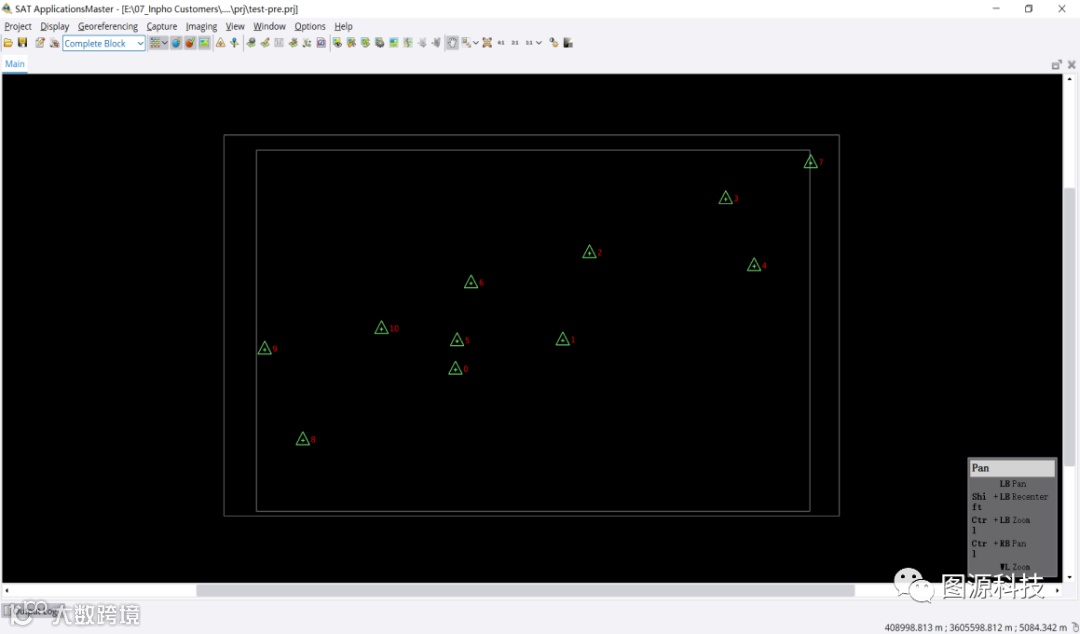The height and width of the screenshot is (634, 1080).
Task: Toggle the image display toolbar icon
Action: (x=205, y=43)
